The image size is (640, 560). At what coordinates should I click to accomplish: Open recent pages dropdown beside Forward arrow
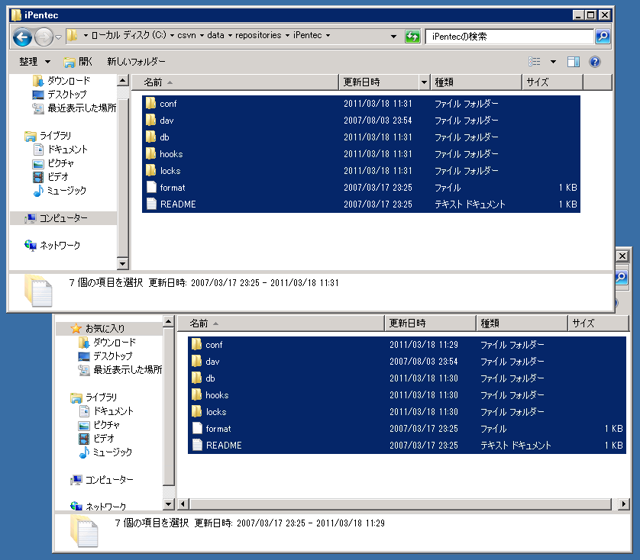pyautogui.click(x=58, y=37)
